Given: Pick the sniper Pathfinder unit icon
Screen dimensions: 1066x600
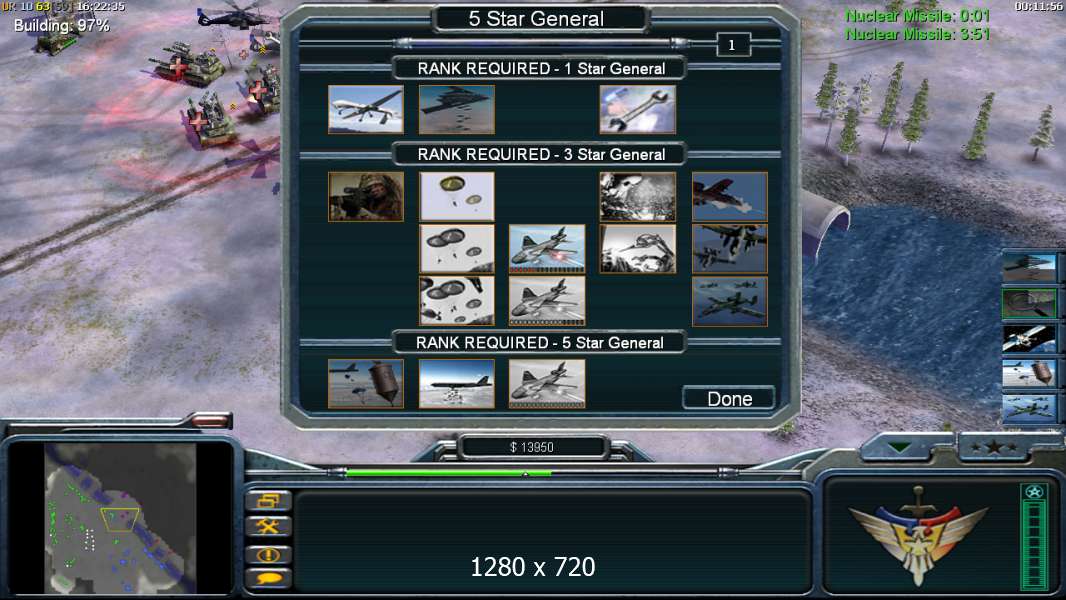Looking at the screenshot, I should click(366, 196).
